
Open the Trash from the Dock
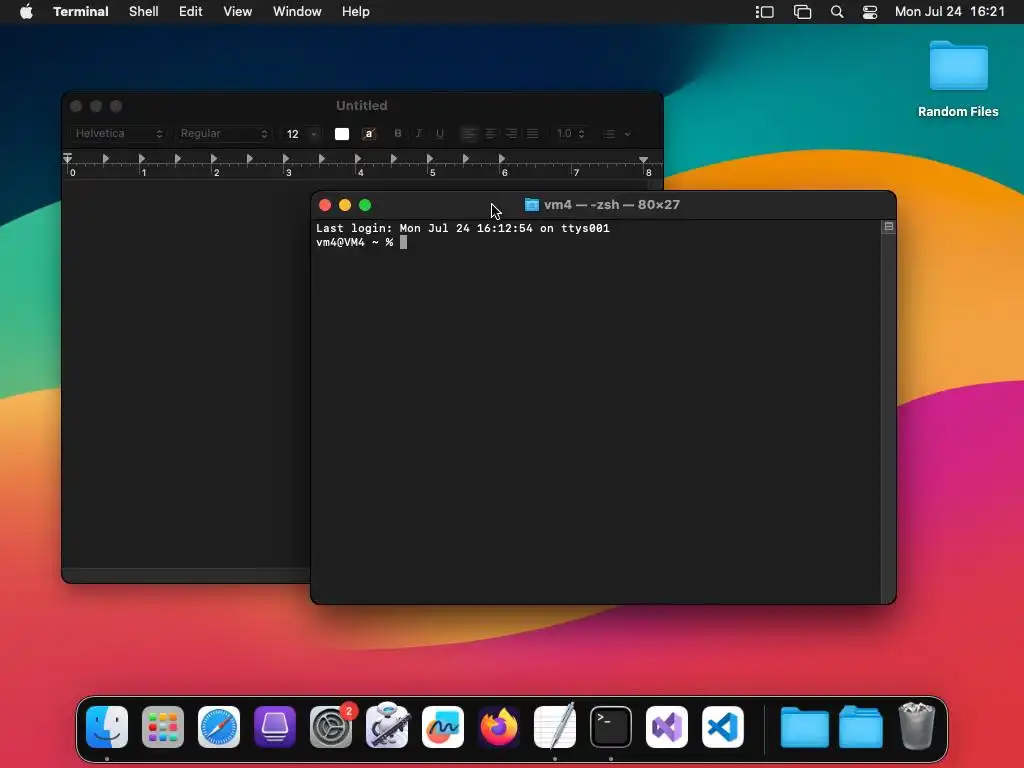pyautogui.click(x=916, y=726)
